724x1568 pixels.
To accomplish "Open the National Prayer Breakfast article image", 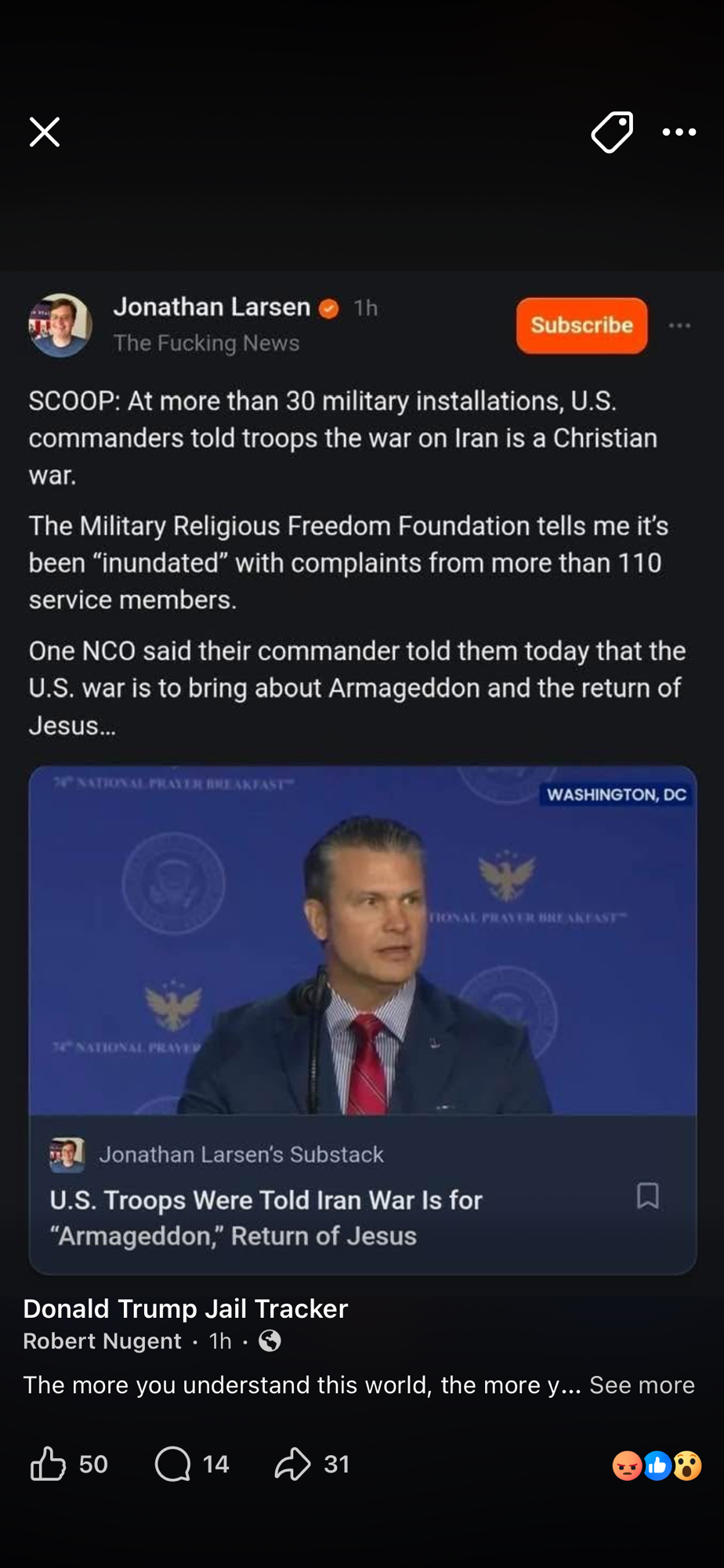I will (362, 939).
